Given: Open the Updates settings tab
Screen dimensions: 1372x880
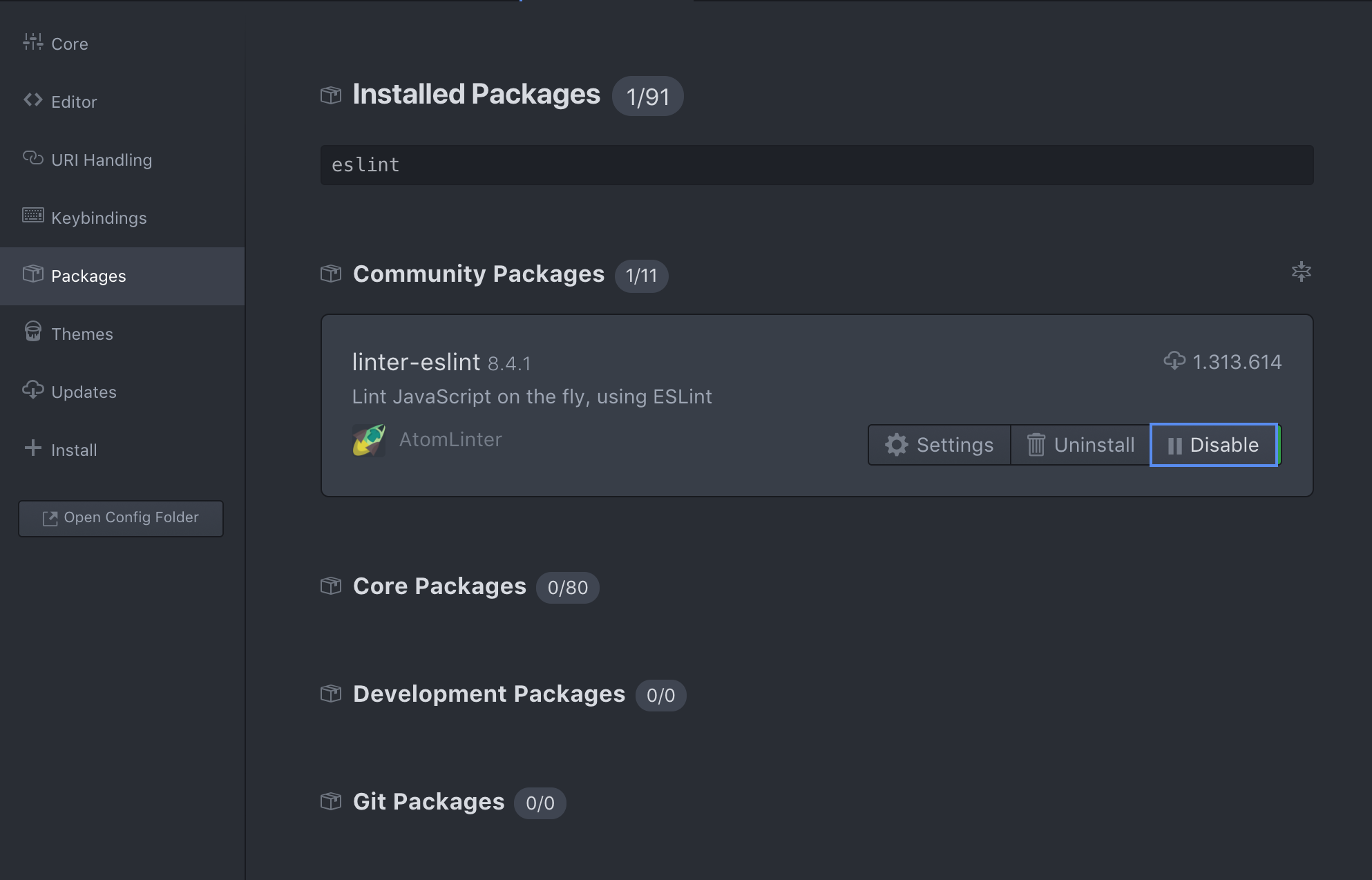Looking at the screenshot, I should (x=84, y=392).
